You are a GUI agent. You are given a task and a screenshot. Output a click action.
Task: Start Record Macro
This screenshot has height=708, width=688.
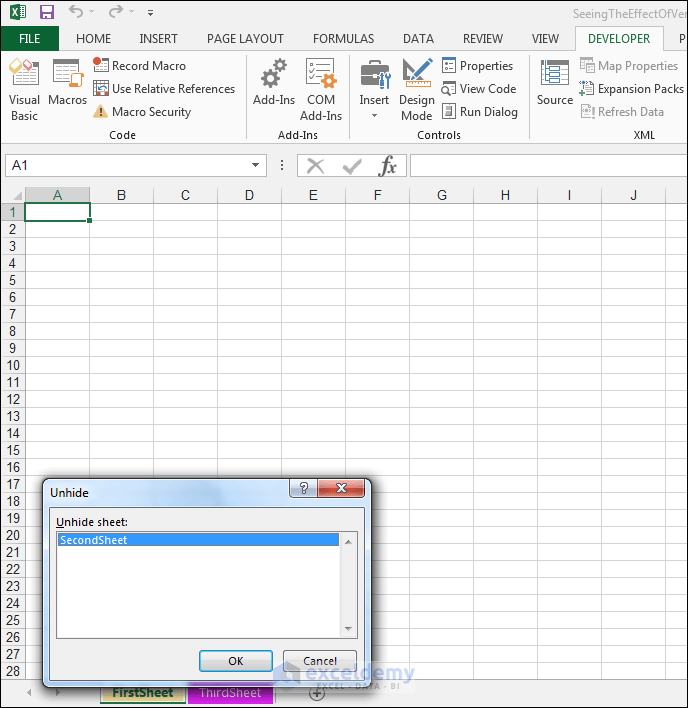pyautogui.click(x=139, y=65)
